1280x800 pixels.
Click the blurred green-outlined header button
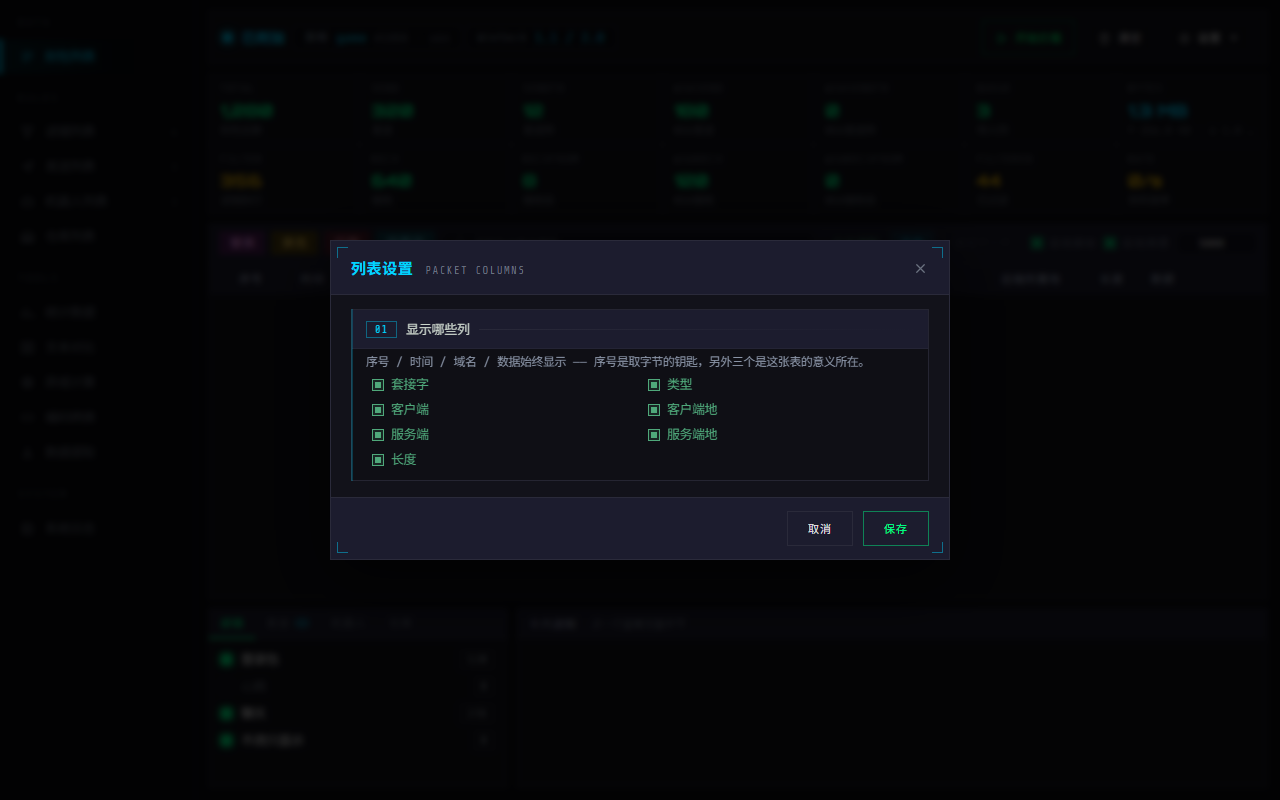pos(1028,38)
